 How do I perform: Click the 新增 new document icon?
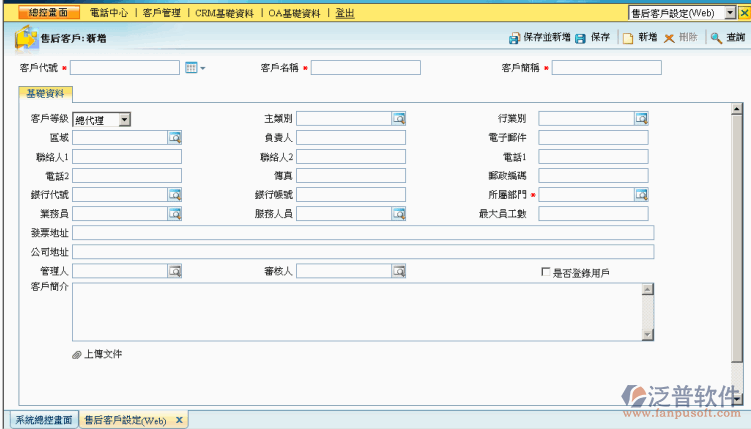[x=628, y=38]
